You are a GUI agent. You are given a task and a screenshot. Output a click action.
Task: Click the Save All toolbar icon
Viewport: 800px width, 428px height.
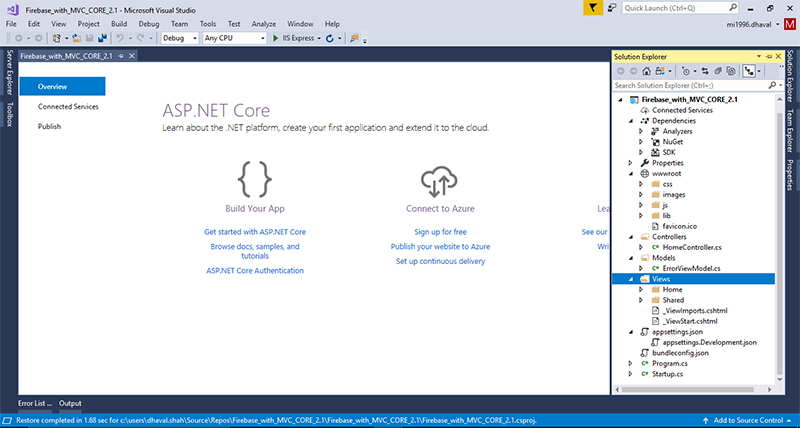tap(99, 38)
